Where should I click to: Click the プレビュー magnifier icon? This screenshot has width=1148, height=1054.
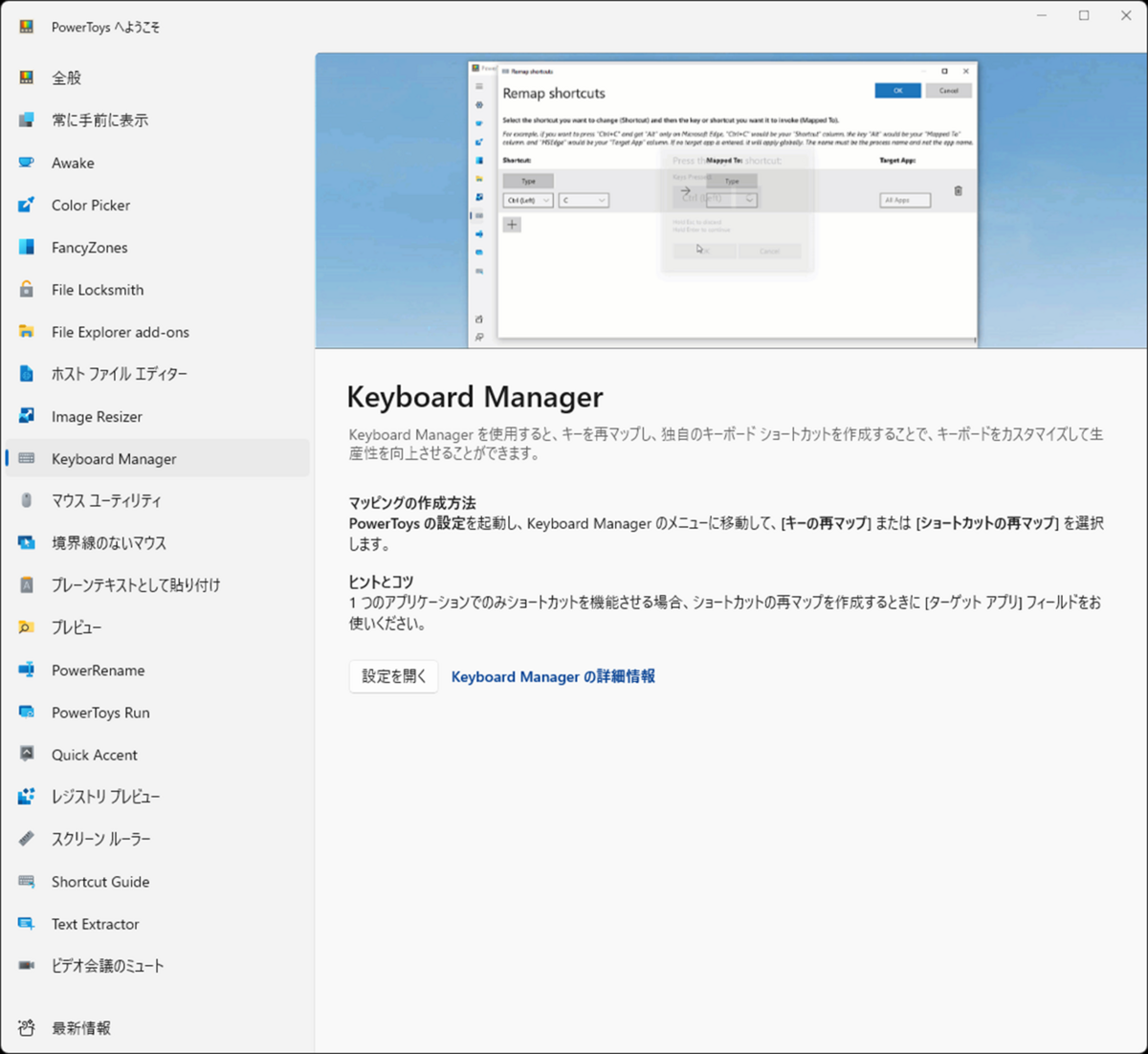27,627
